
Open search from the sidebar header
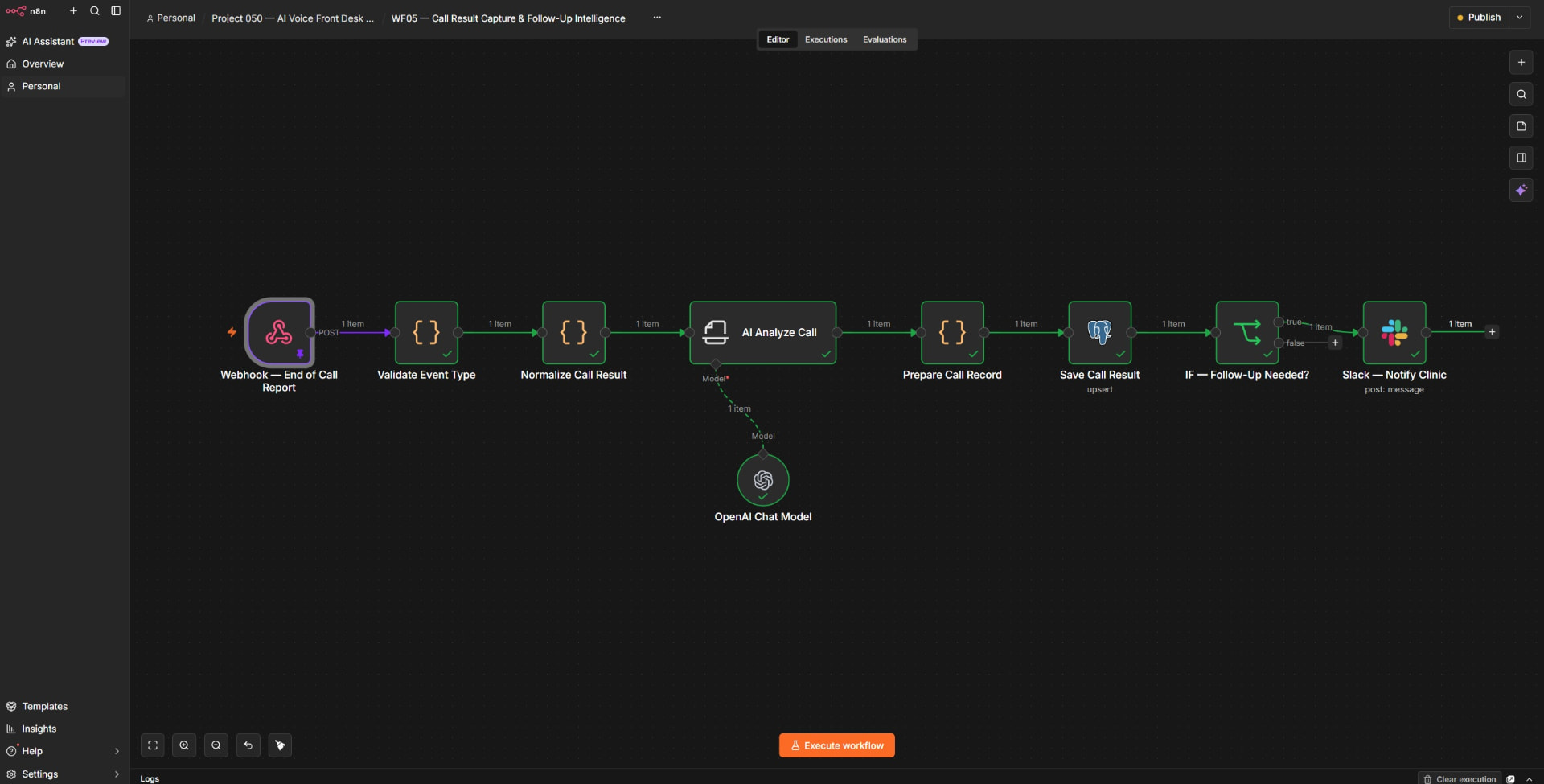tap(95, 11)
